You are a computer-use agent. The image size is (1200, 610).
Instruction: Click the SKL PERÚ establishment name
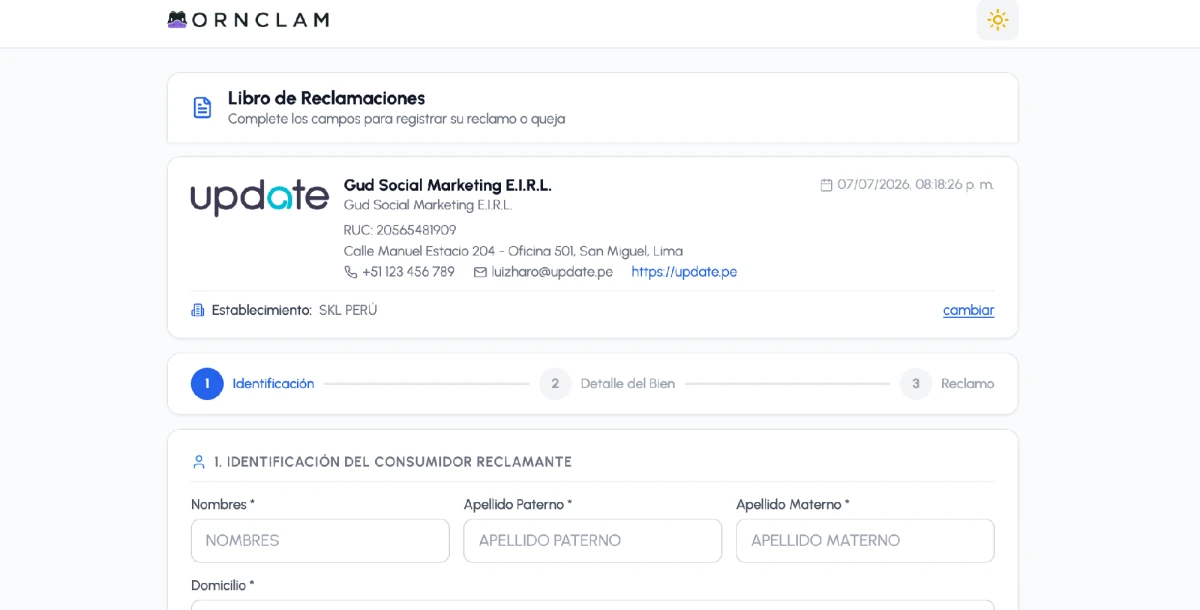point(348,310)
